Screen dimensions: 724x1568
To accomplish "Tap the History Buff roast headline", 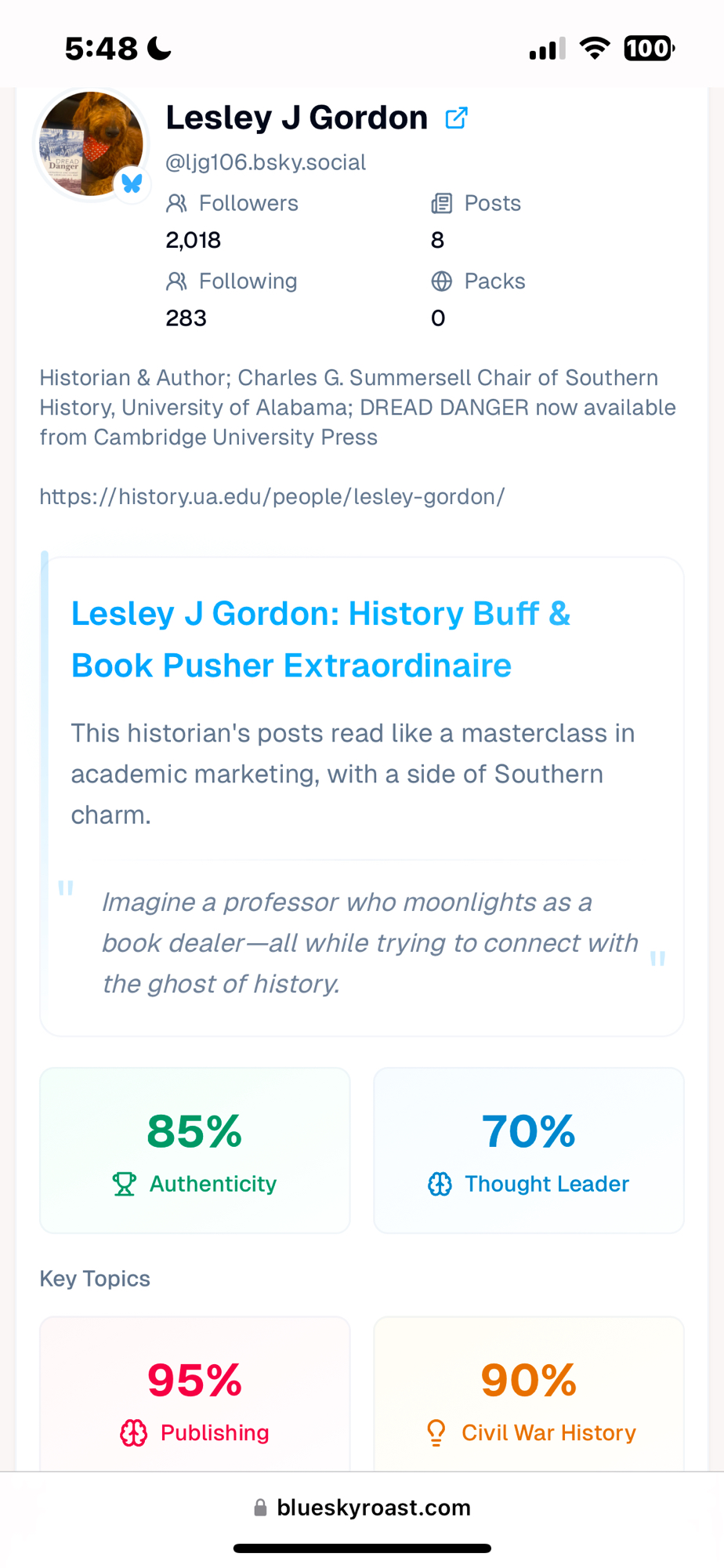I will point(320,639).
